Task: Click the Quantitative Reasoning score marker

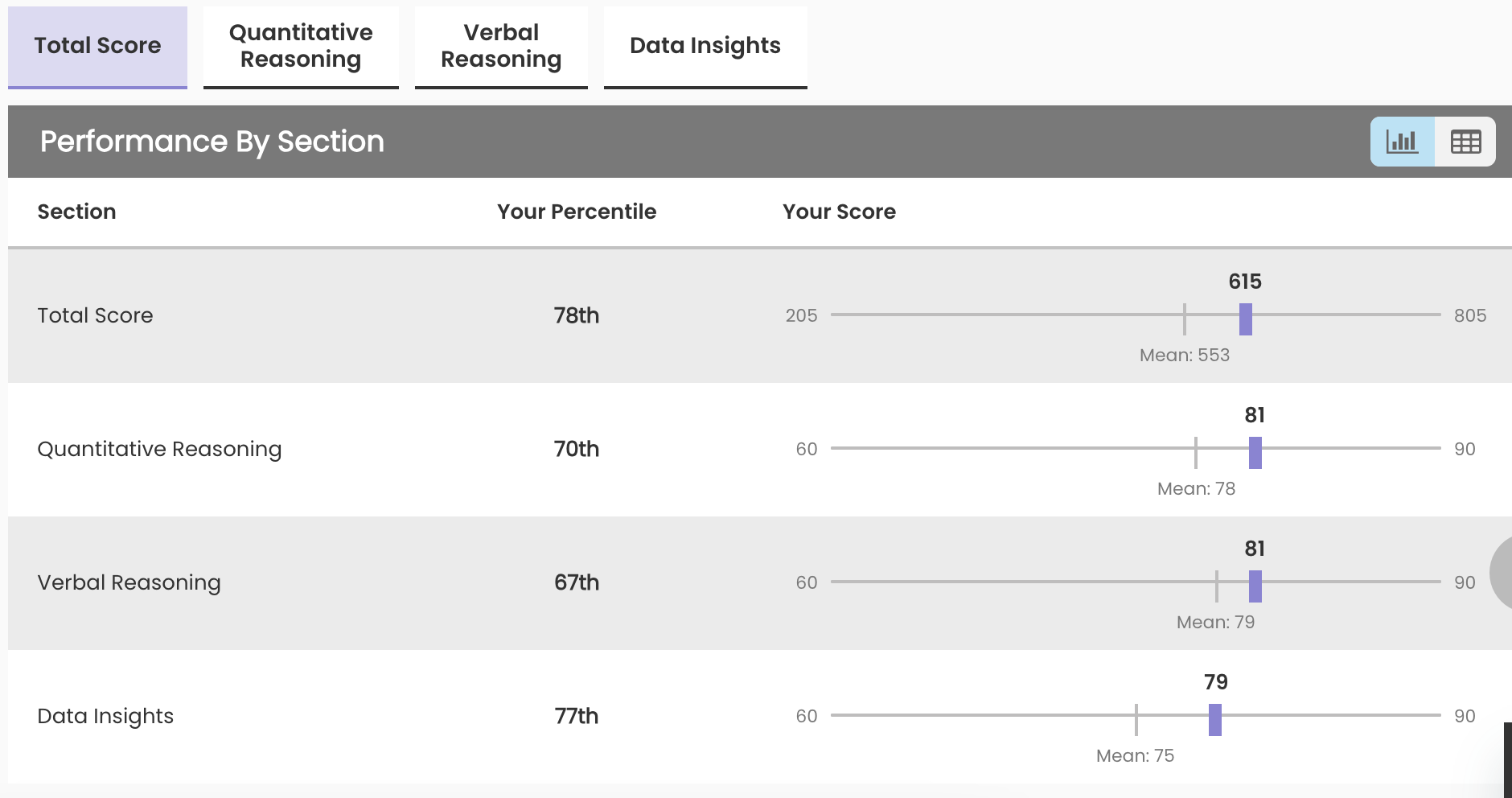Action: click(1255, 452)
